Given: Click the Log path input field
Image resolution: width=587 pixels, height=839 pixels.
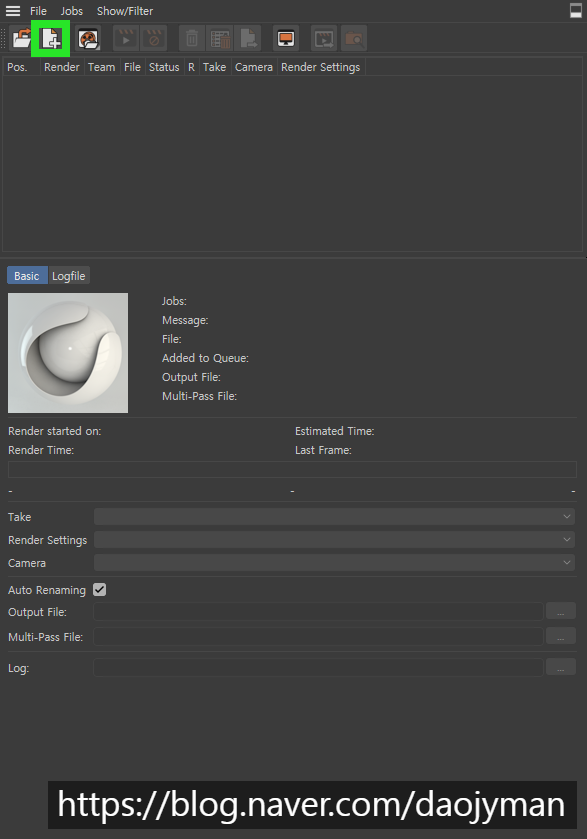Looking at the screenshot, I should click(x=318, y=668).
